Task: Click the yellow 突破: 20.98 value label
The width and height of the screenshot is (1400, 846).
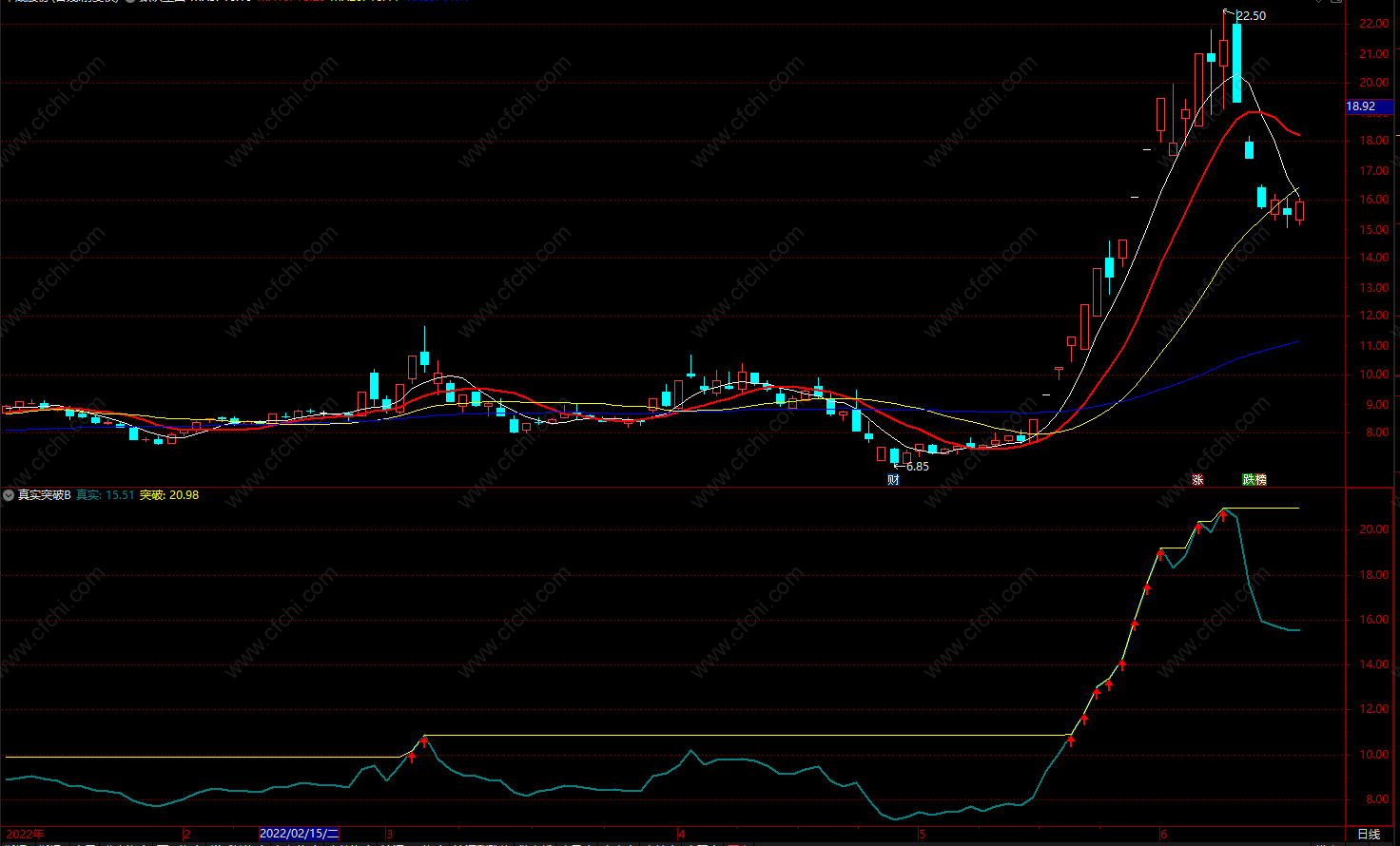Action: (169, 495)
